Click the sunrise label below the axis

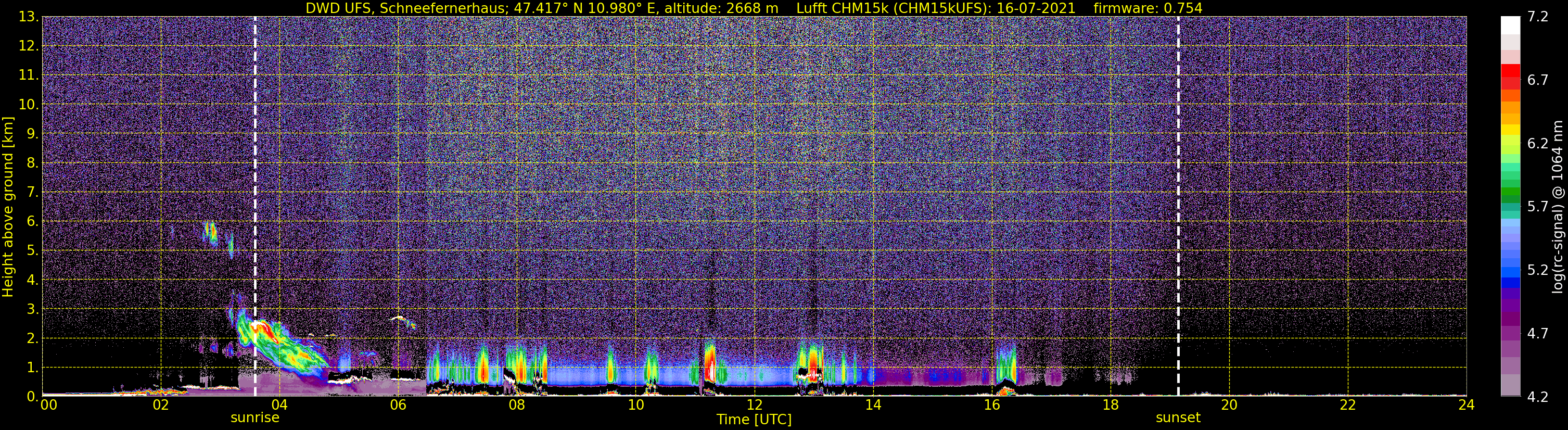click(x=254, y=418)
